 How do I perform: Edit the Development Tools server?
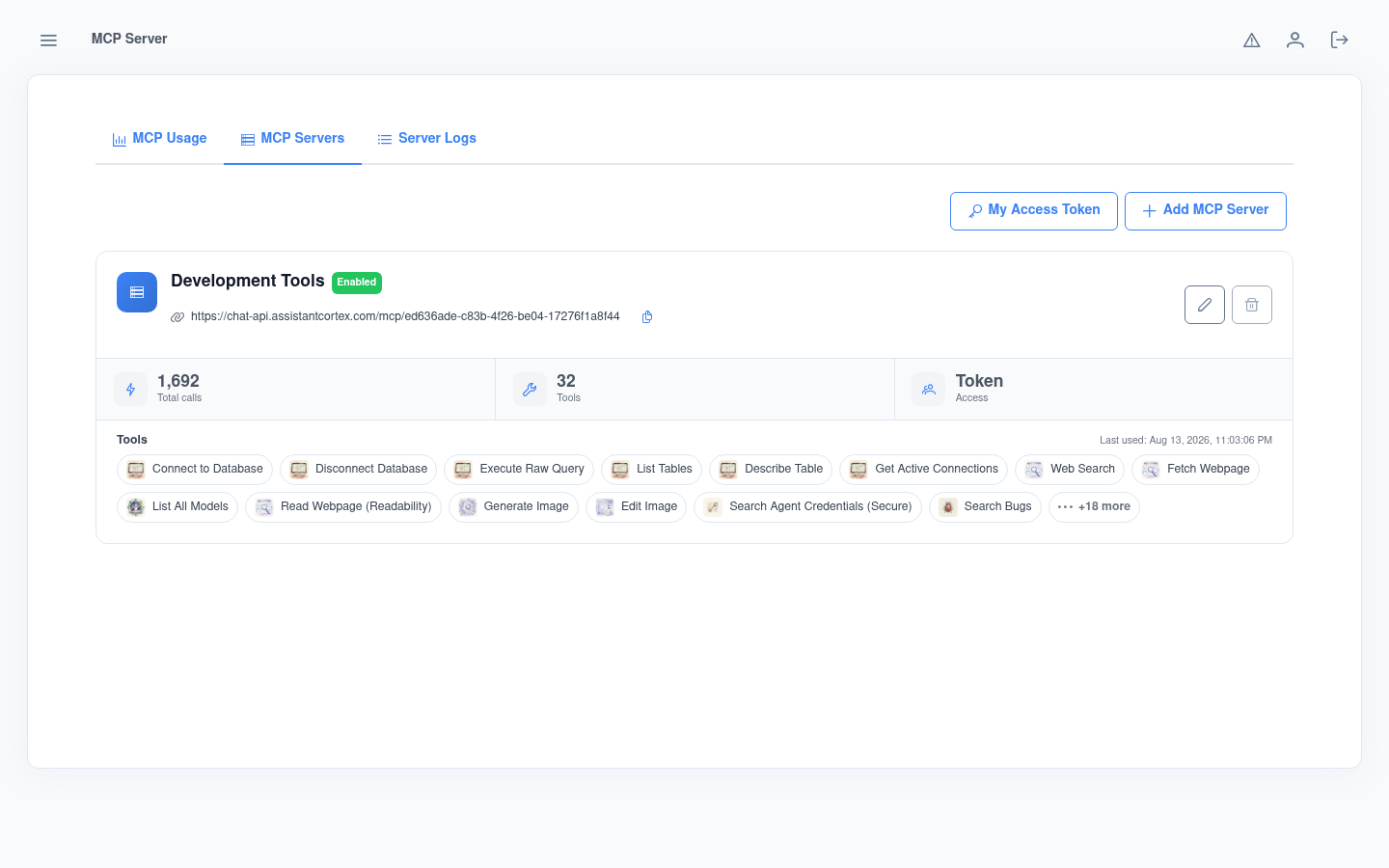click(x=1205, y=305)
